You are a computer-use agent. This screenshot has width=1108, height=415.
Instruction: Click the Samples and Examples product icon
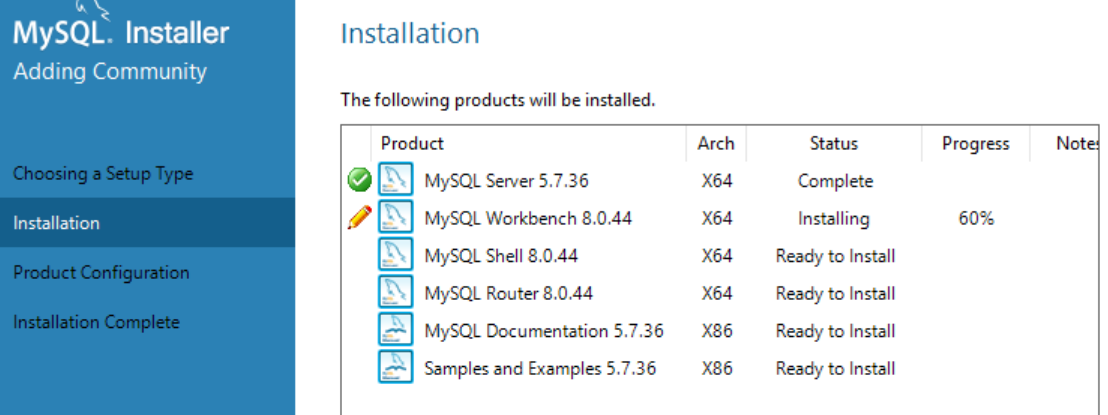(396, 368)
